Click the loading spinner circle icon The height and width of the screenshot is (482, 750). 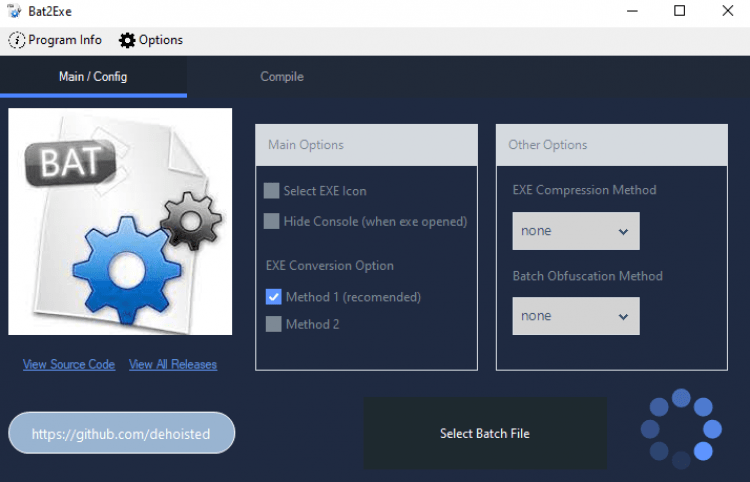(681, 429)
